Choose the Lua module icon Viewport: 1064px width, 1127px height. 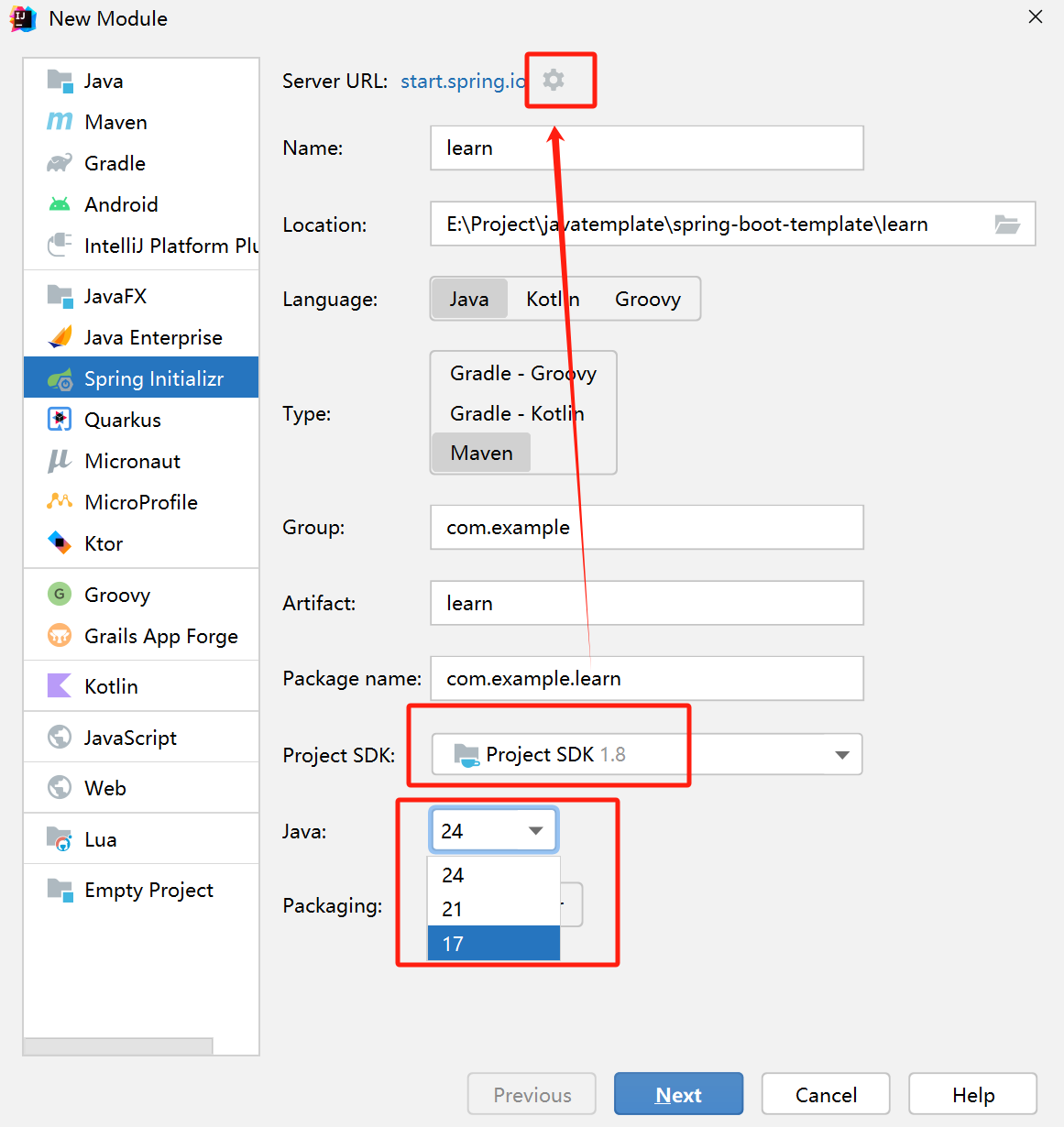60,838
